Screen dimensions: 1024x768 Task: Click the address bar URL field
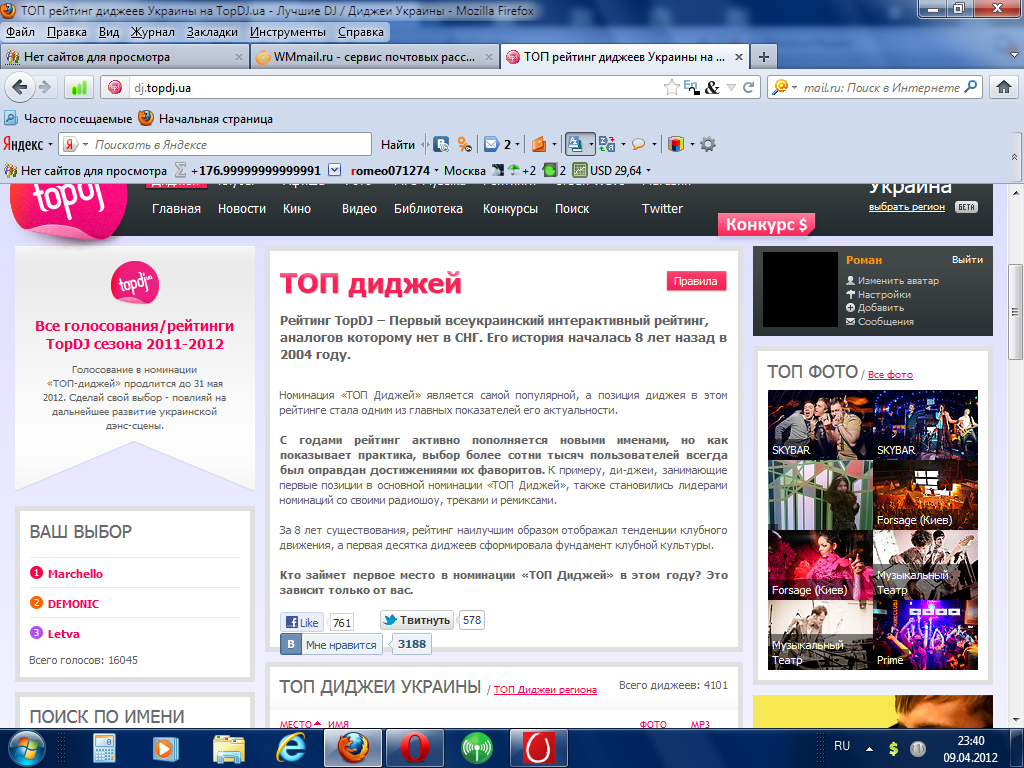coord(395,87)
